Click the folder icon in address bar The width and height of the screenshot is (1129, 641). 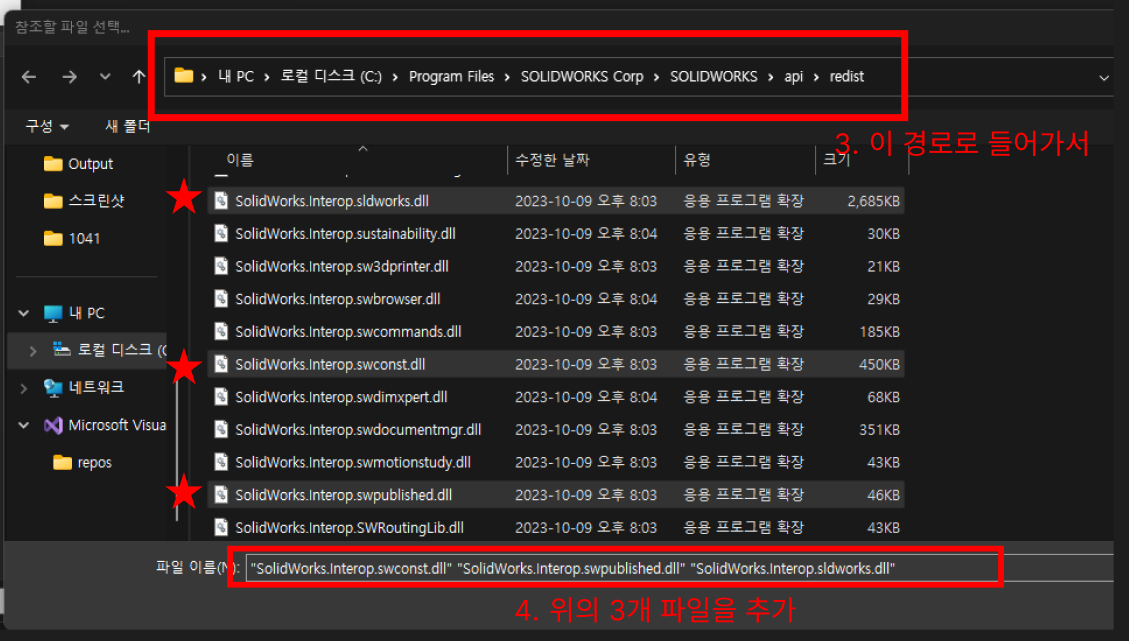[184, 76]
